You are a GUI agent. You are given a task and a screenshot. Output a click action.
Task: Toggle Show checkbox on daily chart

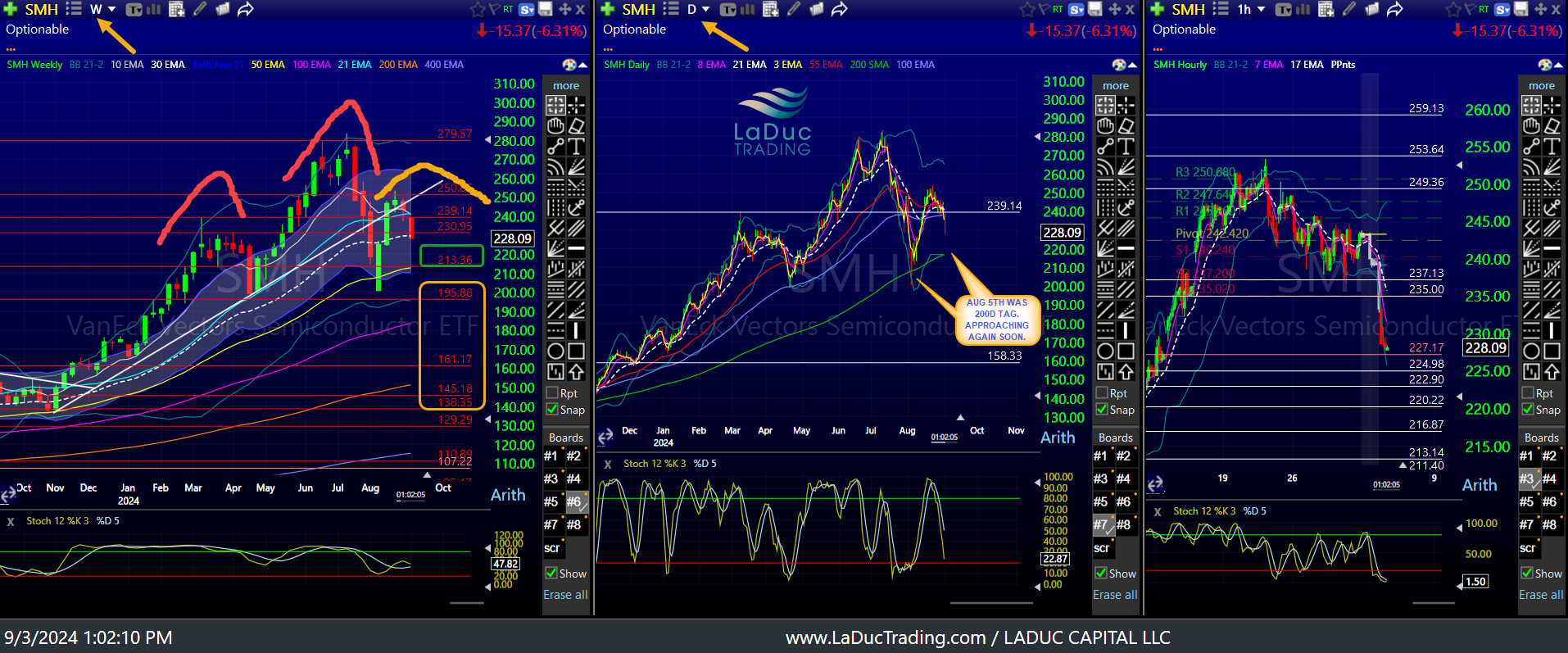(x=1103, y=574)
